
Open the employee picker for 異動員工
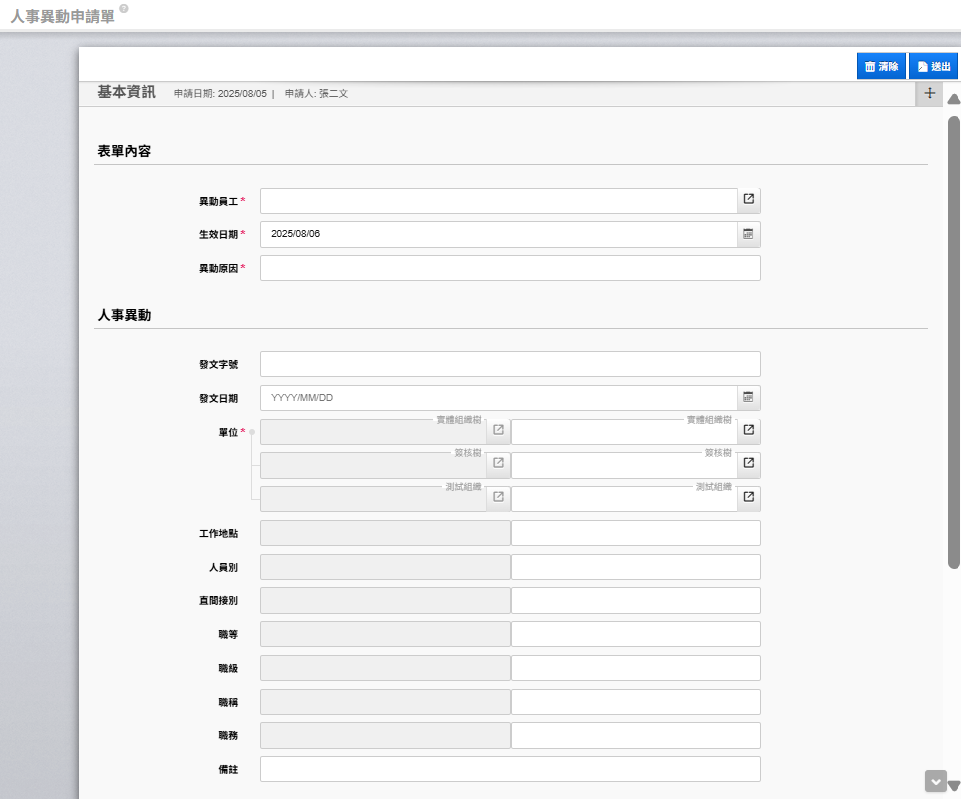coord(749,200)
